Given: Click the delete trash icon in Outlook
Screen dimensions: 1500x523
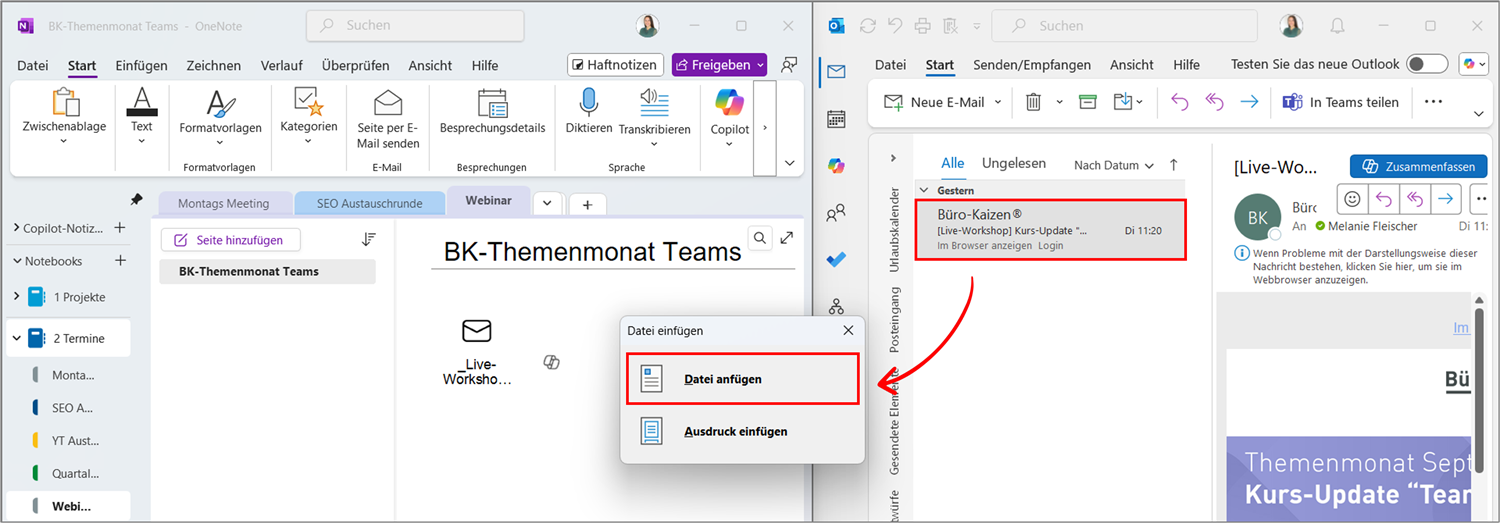Looking at the screenshot, I should pos(1033,102).
